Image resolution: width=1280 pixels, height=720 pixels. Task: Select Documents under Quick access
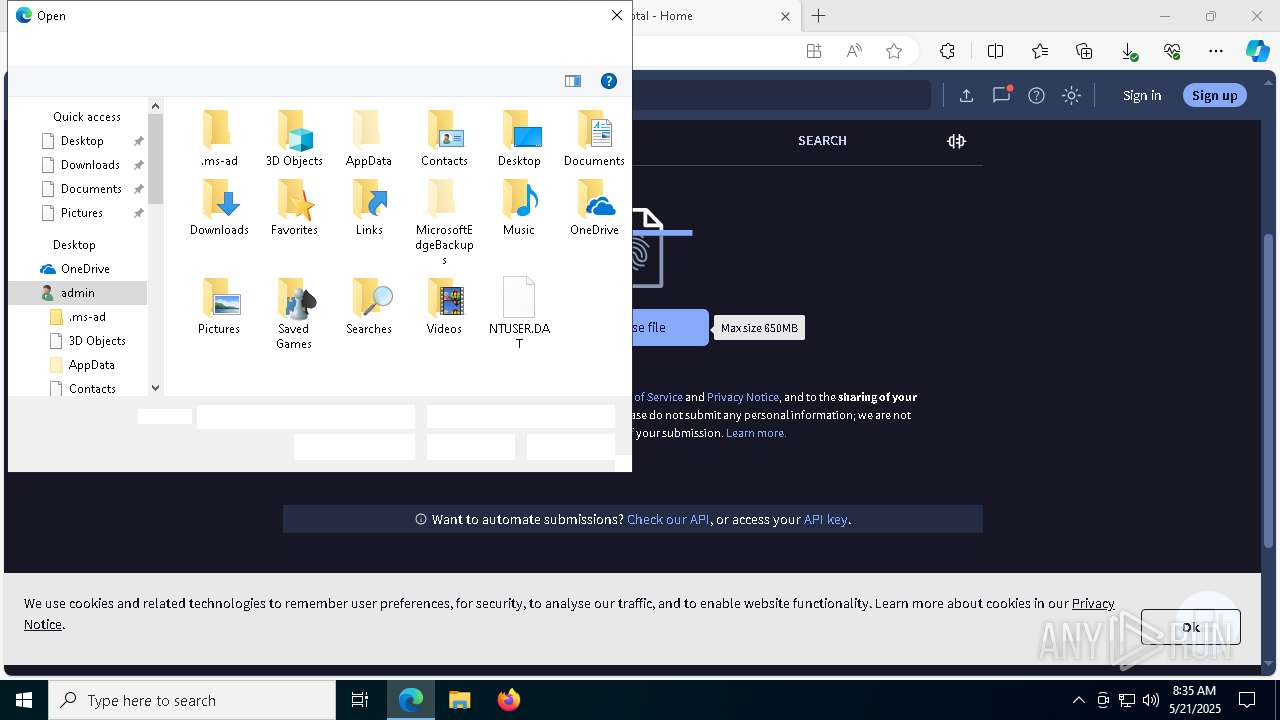[x=91, y=189]
